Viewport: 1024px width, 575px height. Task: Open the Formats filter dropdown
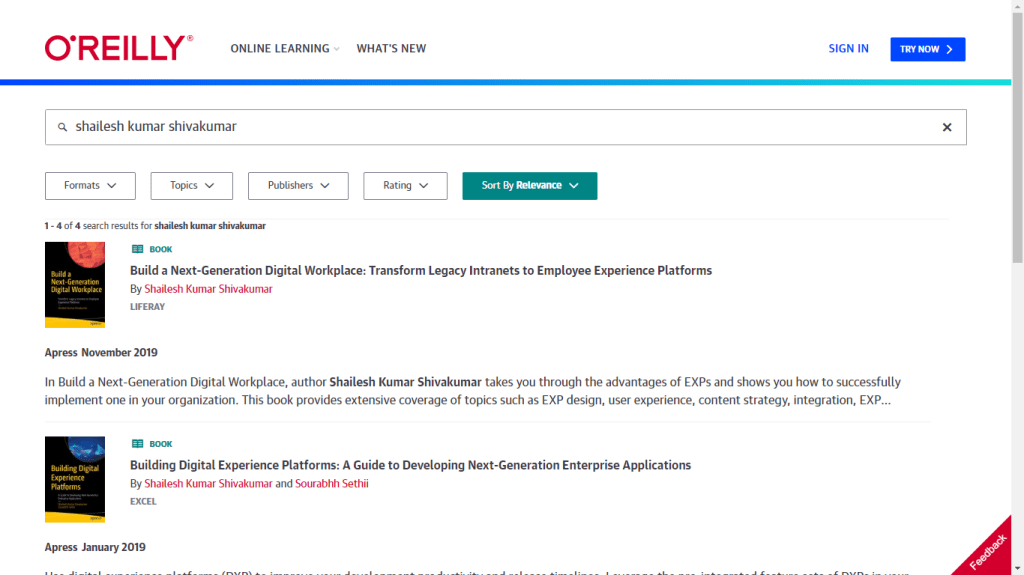[91, 186]
